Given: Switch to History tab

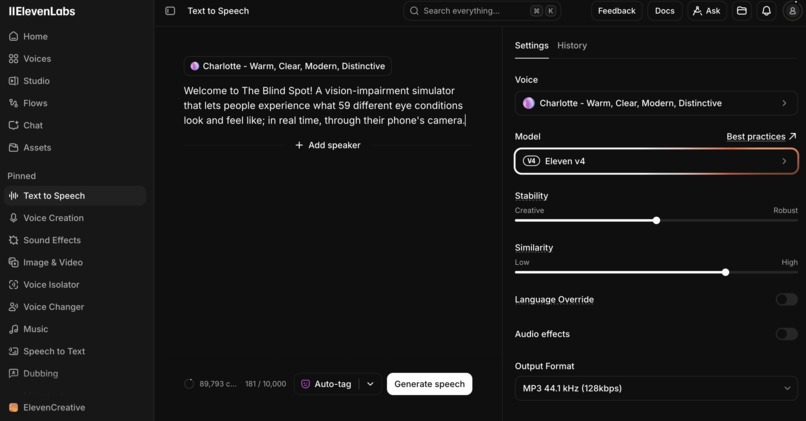Looking at the screenshot, I should (x=572, y=46).
